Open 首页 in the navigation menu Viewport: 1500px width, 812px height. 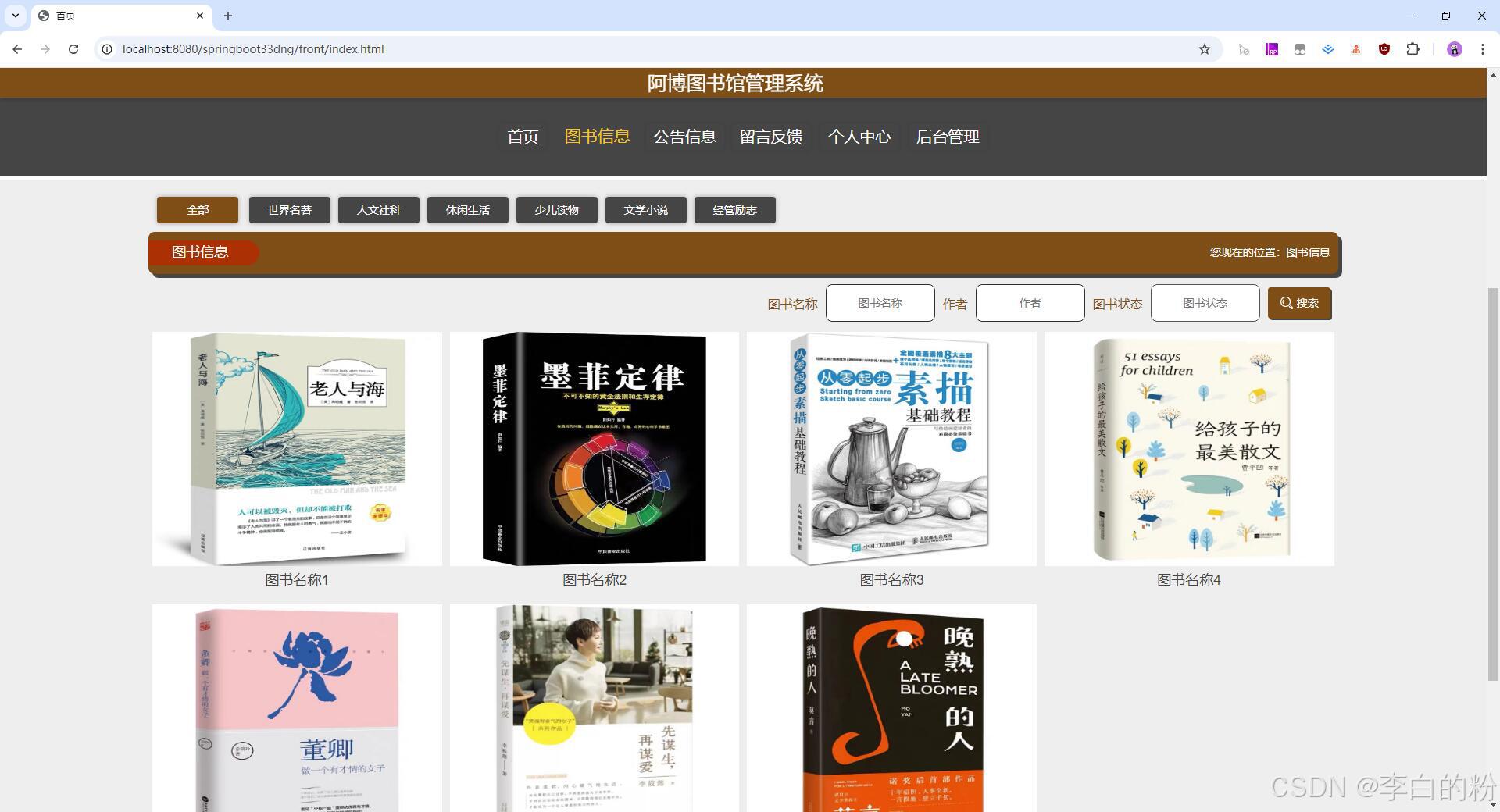tap(523, 137)
